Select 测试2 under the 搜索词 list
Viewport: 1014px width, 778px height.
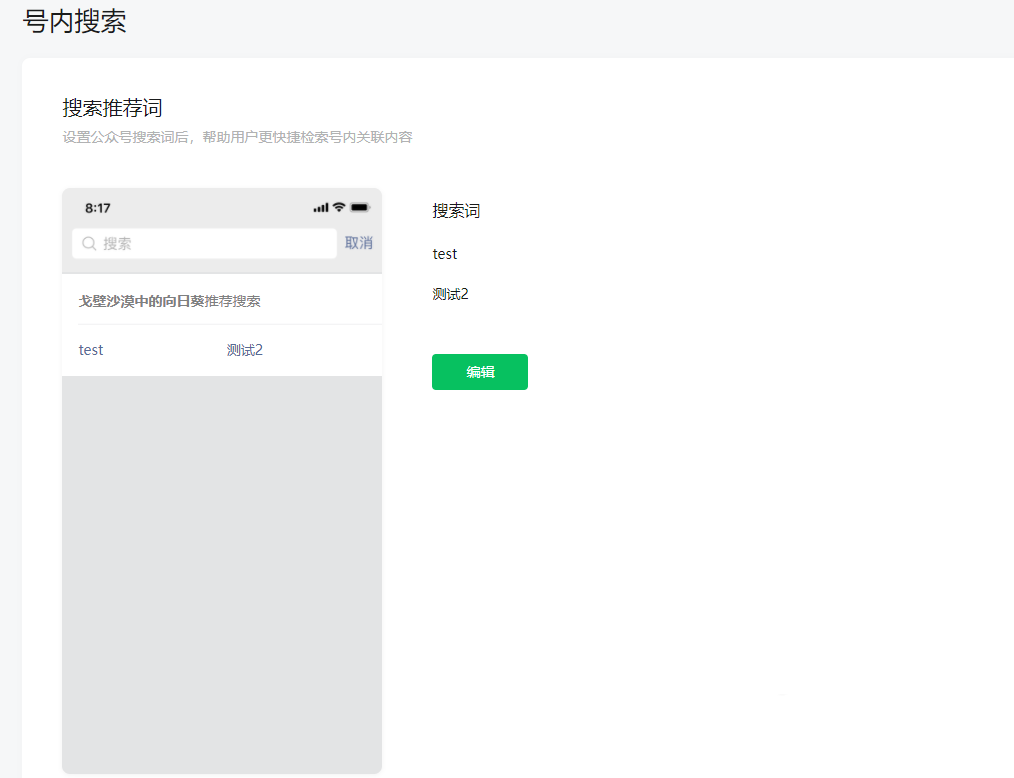tap(451, 293)
